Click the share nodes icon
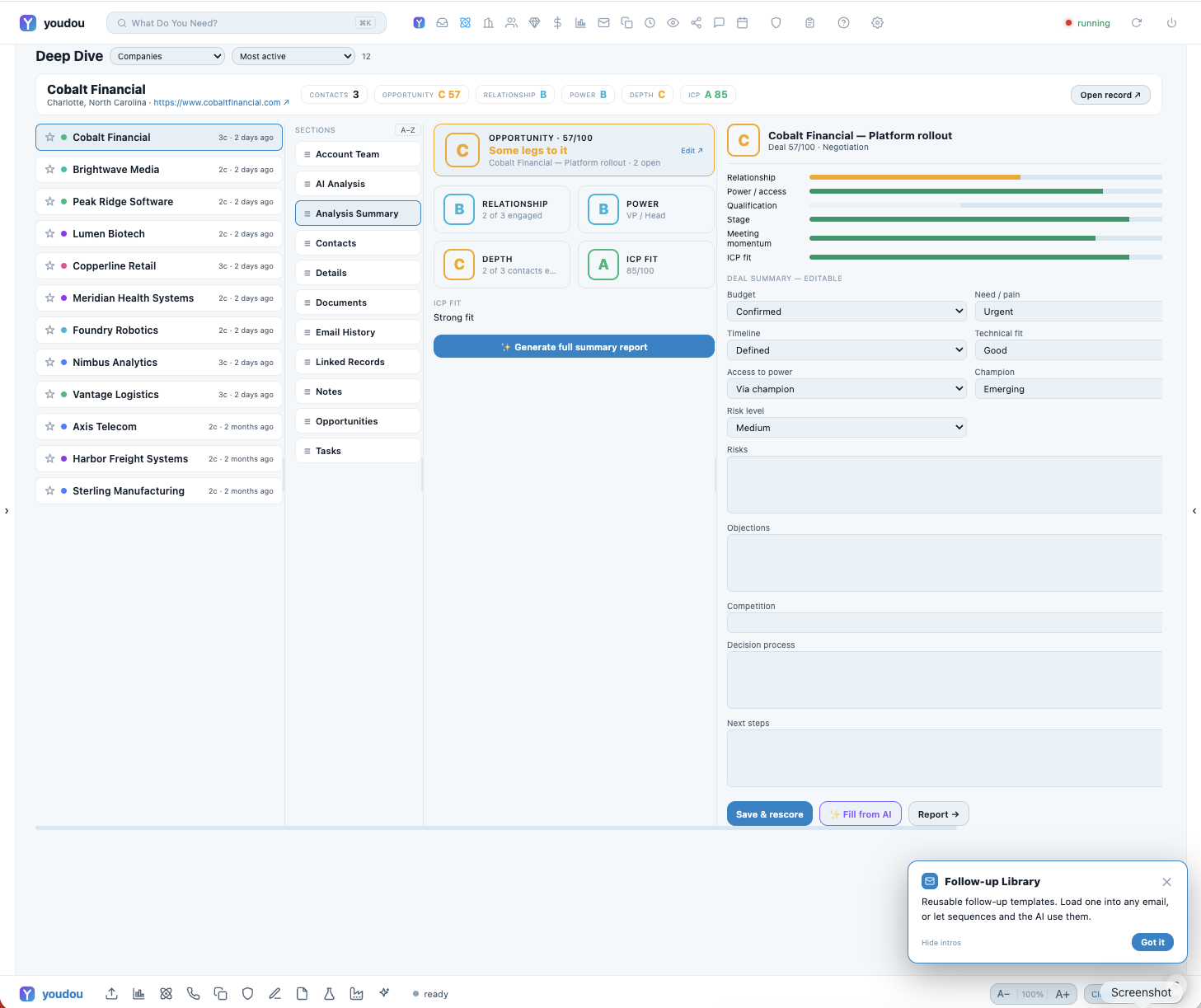Screen dimensions: 1201x1008 697,23
